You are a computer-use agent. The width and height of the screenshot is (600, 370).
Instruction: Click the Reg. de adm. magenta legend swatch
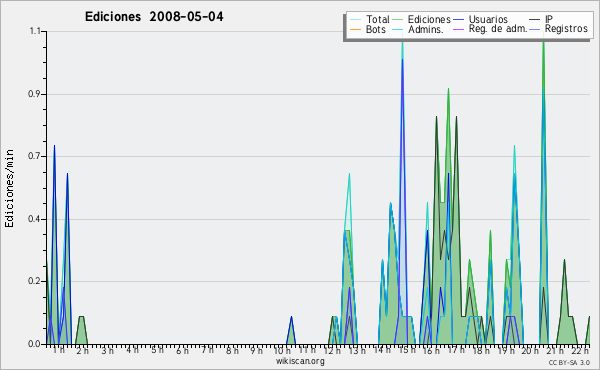[x=458, y=29]
